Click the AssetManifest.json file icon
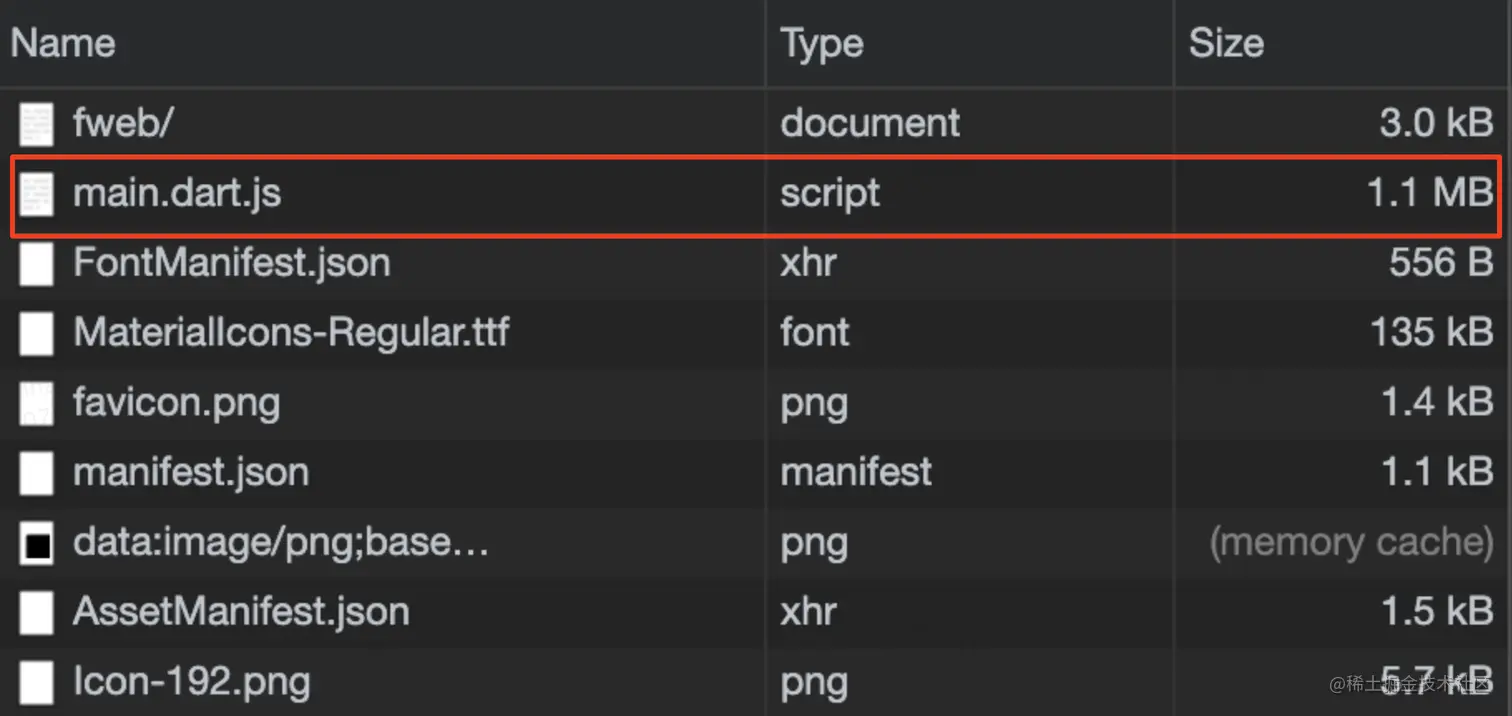Image resolution: width=1512 pixels, height=716 pixels. (x=37, y=613)
